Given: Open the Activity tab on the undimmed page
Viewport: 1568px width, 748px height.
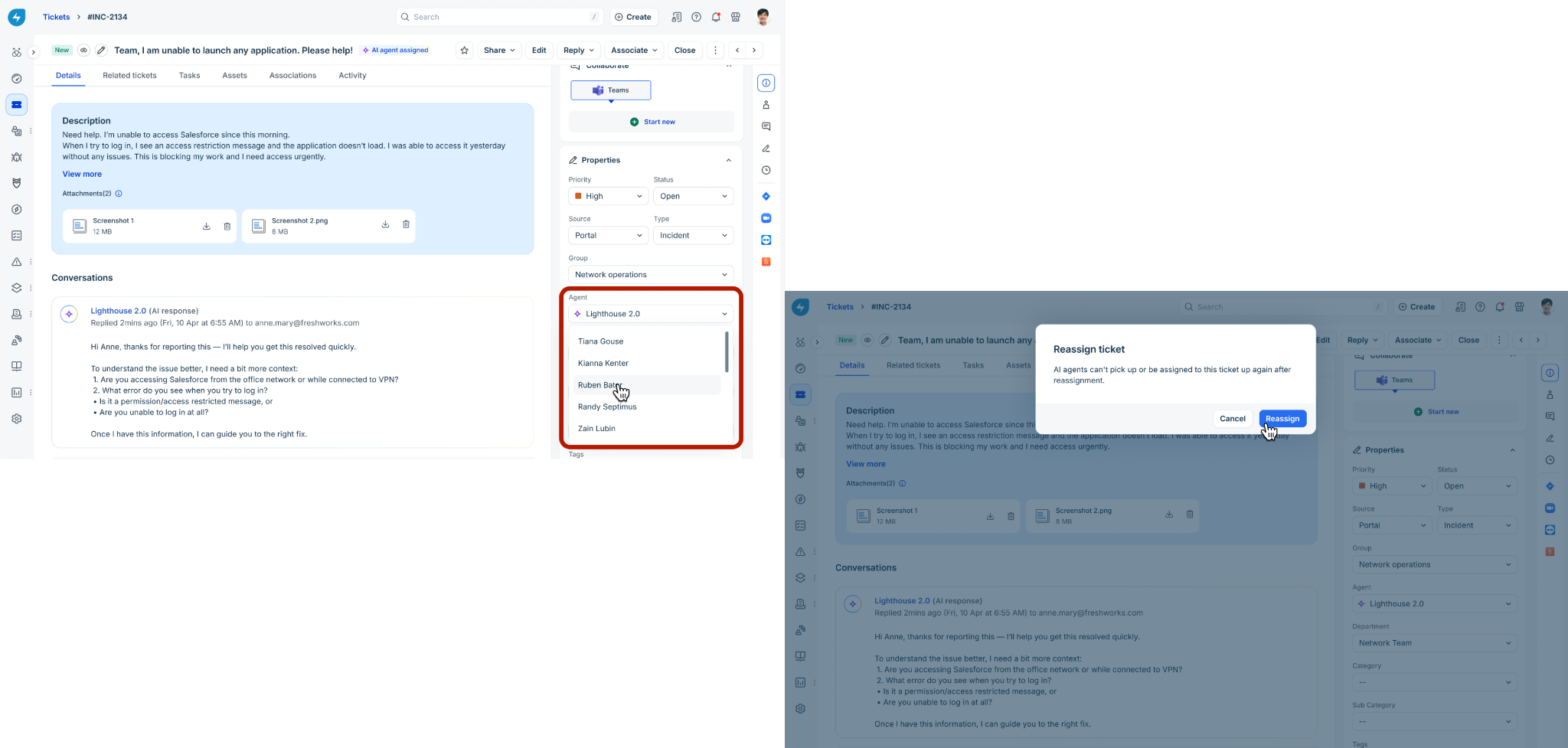Looking at the screenshot, I should coord(352,76).
